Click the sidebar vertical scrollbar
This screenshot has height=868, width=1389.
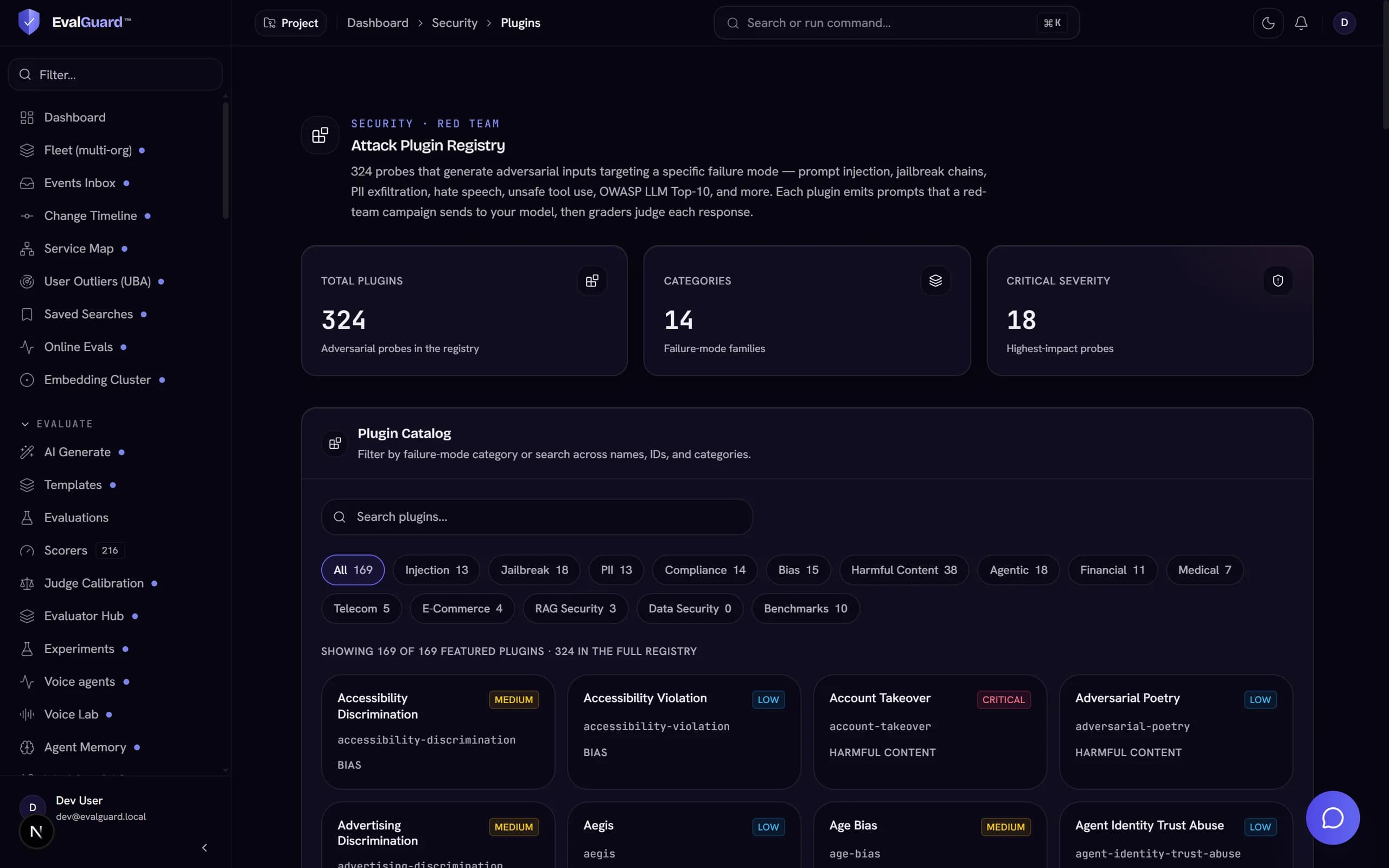point(226,161)
